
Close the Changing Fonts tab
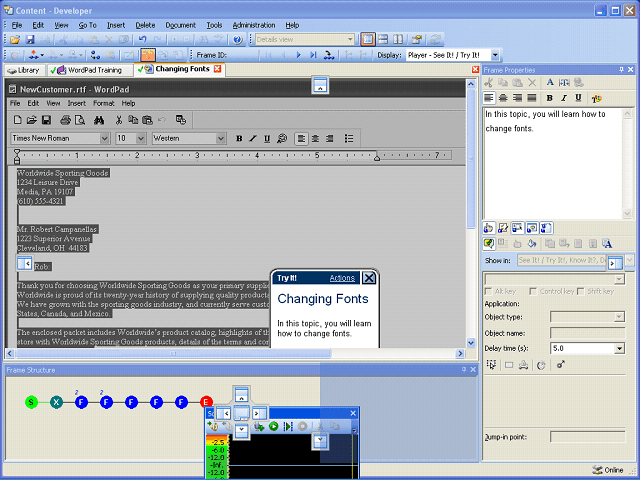pyautogui.click(x=218, y=69)
